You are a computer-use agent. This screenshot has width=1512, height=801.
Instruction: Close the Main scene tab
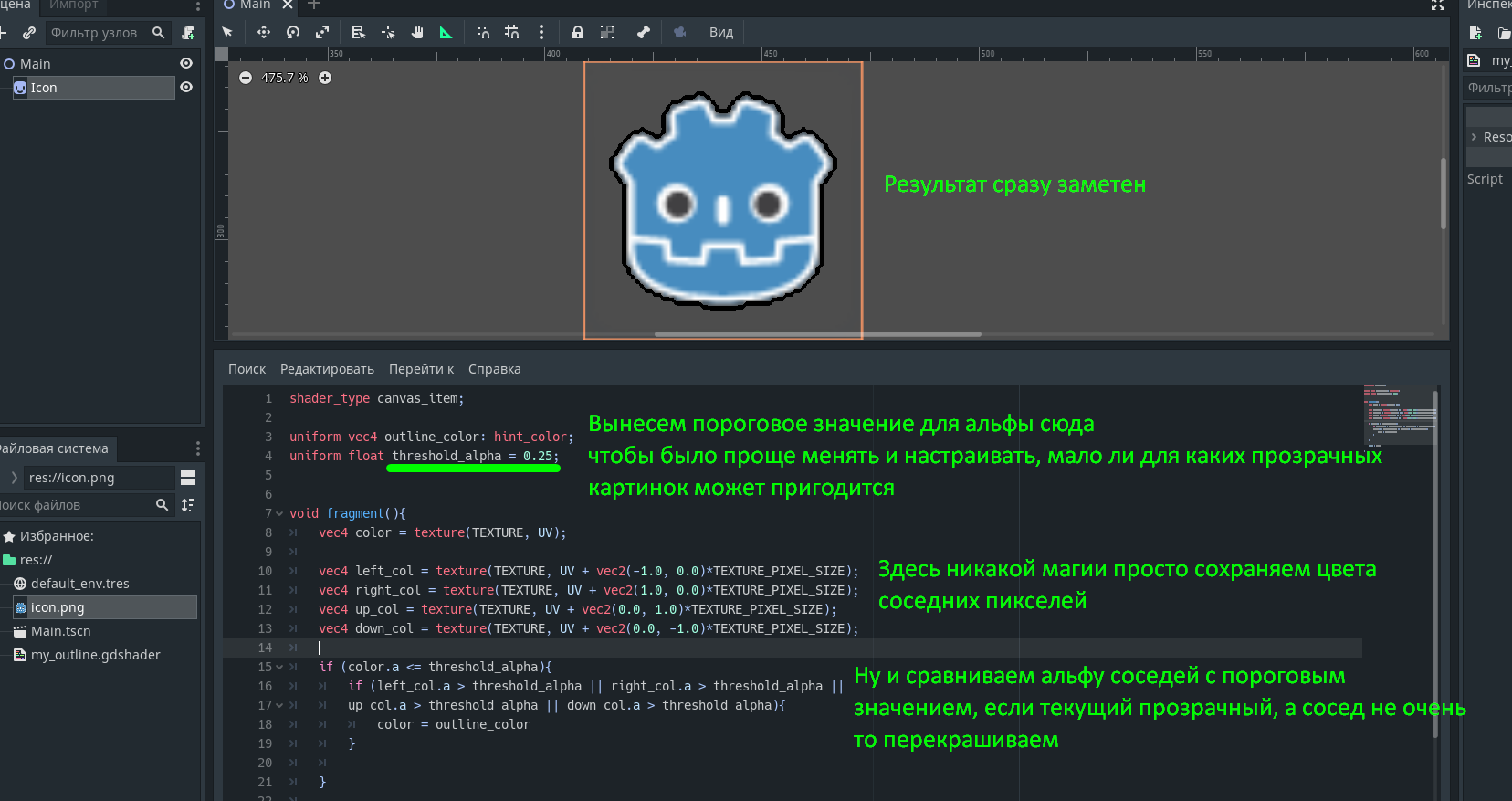tap(289, 5)
